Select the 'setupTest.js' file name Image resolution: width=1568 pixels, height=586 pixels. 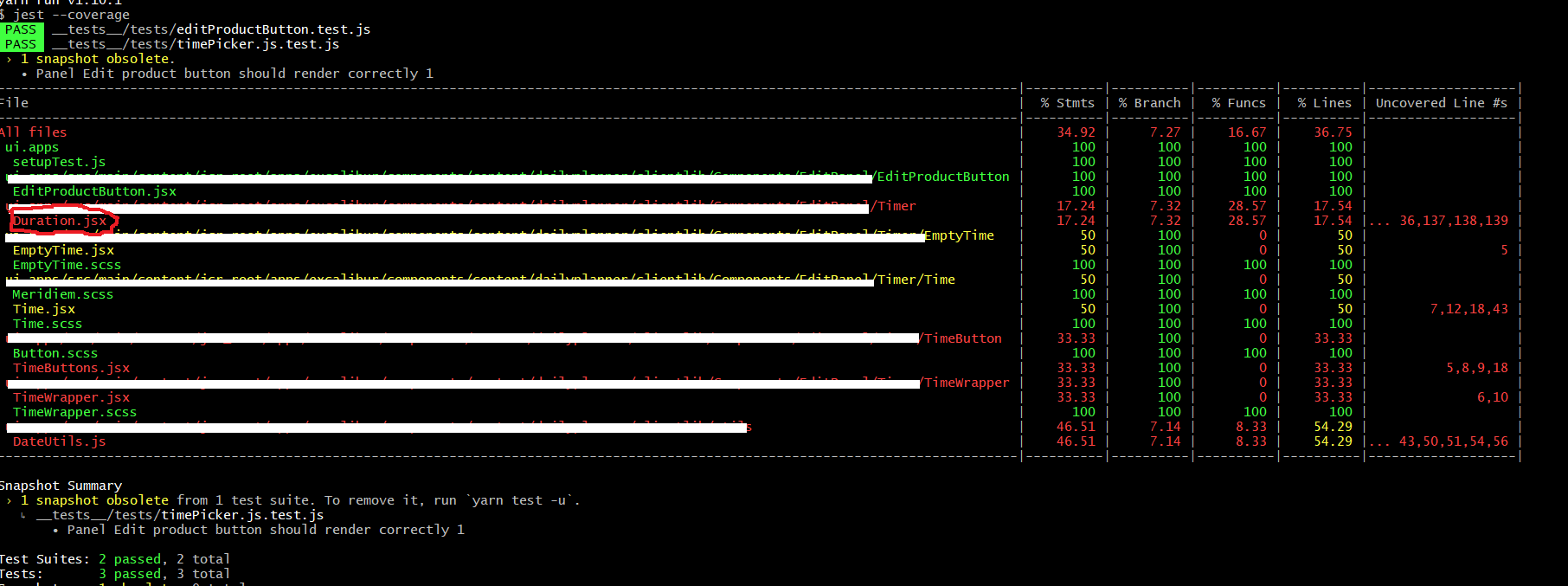pyautogui.click(x=59, y=162)
